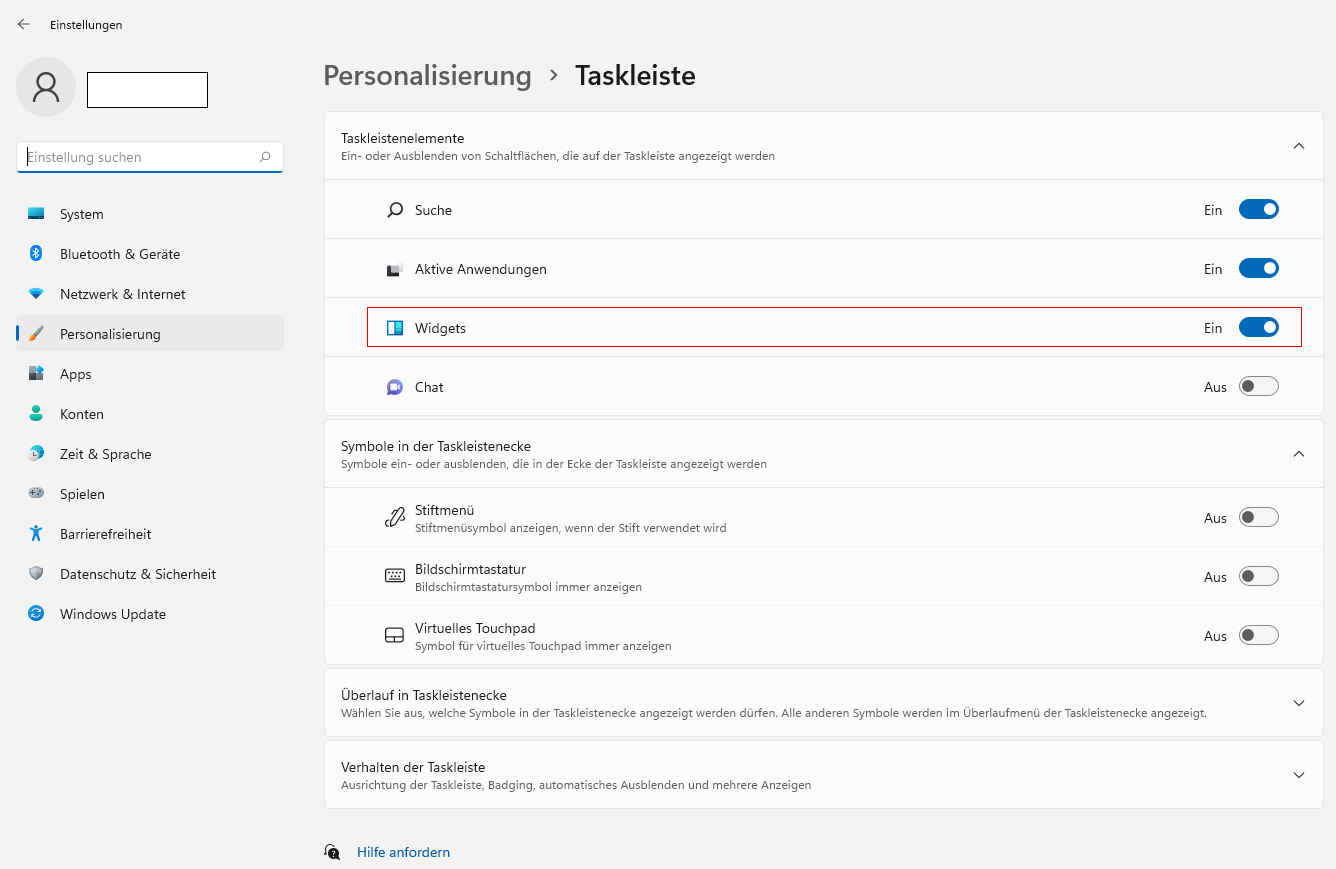The image size is (1336, 869).
Task: Click the Barrierefreiheit accessibility icon
Action: tap(36, 534)
